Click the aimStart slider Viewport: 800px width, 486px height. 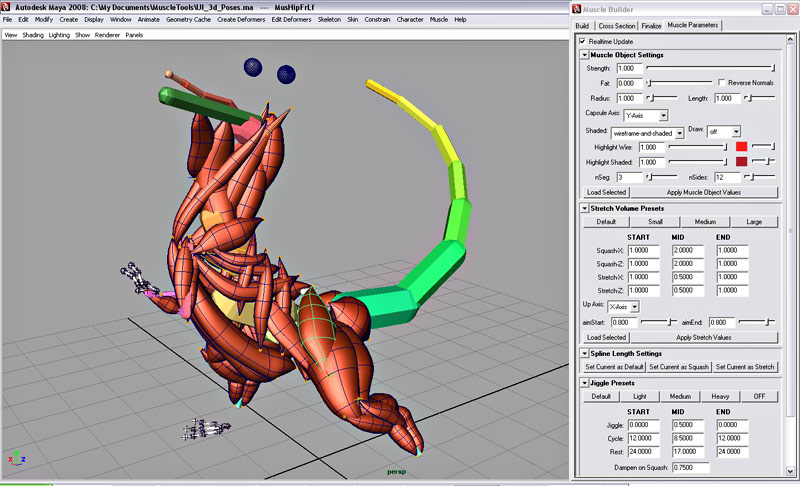click(659, 322)
